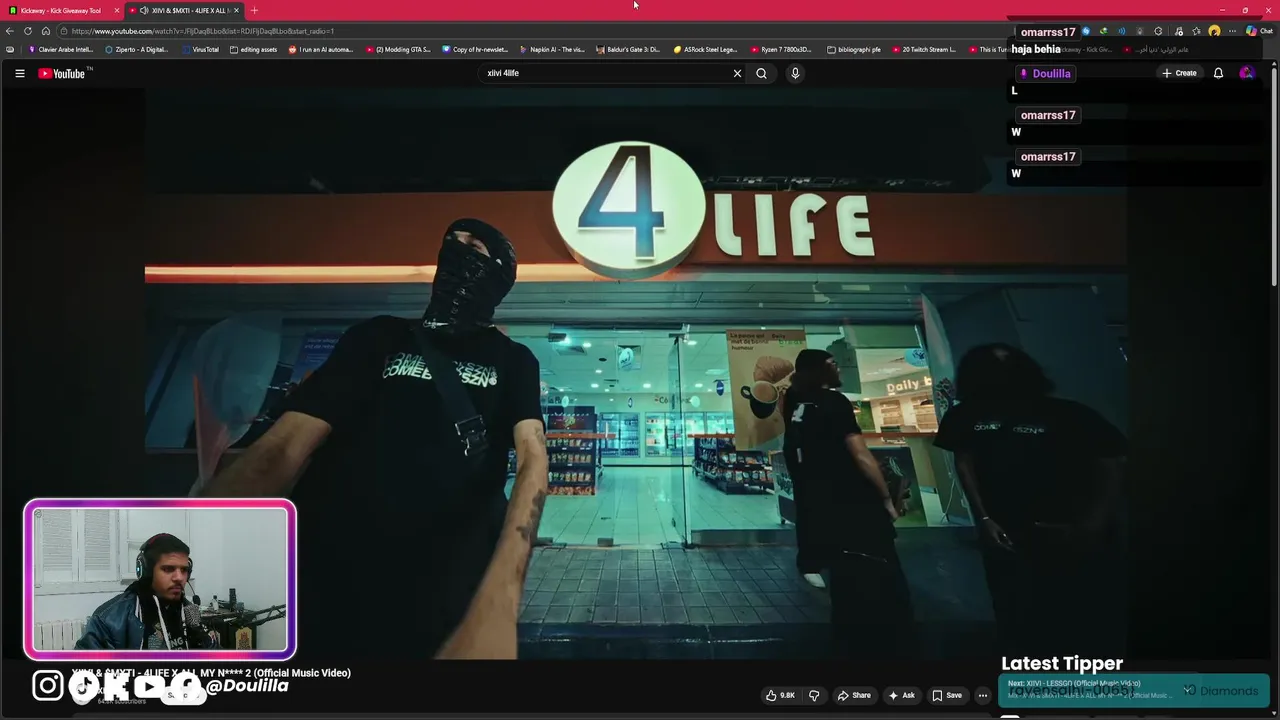This screenshot has width=1280, height=720.
Task: Open the browser profile avatar
Action: 1214,31
